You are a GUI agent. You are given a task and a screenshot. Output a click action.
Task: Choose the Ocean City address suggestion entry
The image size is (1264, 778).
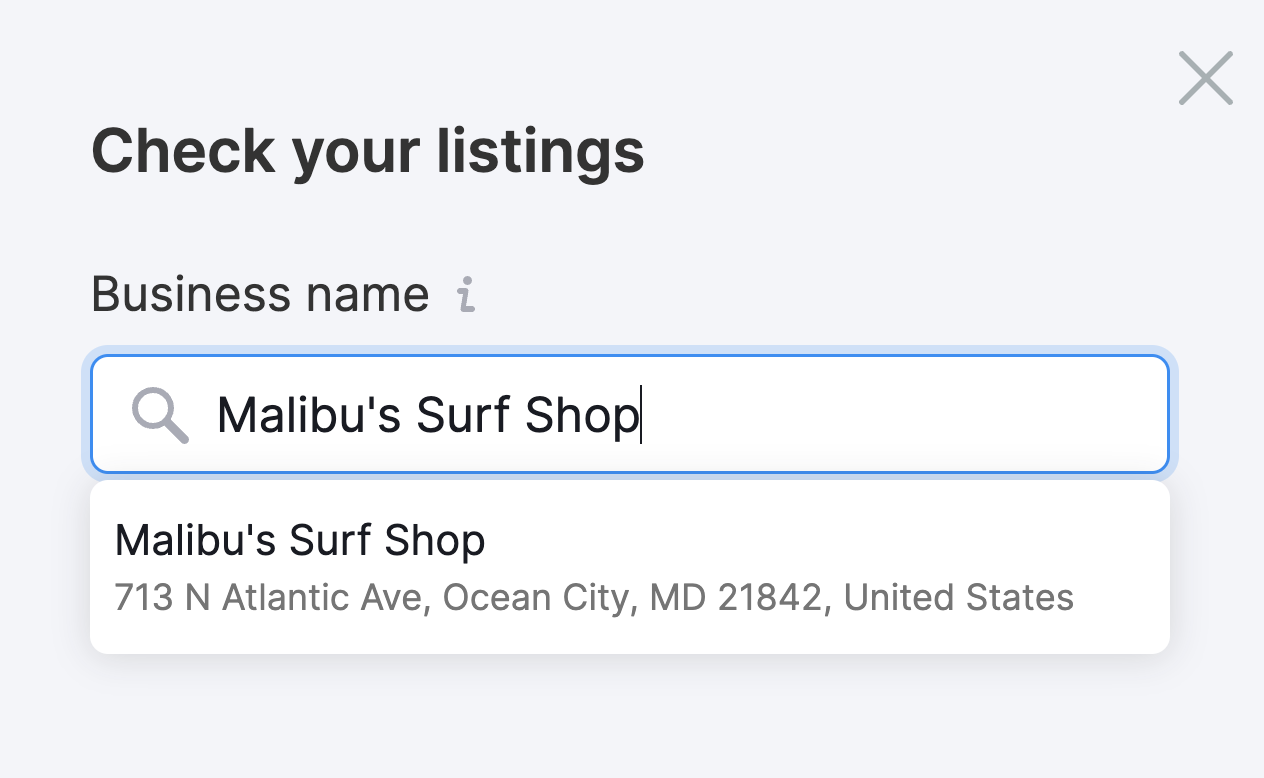pyautogui.click(x=595, y=597)
